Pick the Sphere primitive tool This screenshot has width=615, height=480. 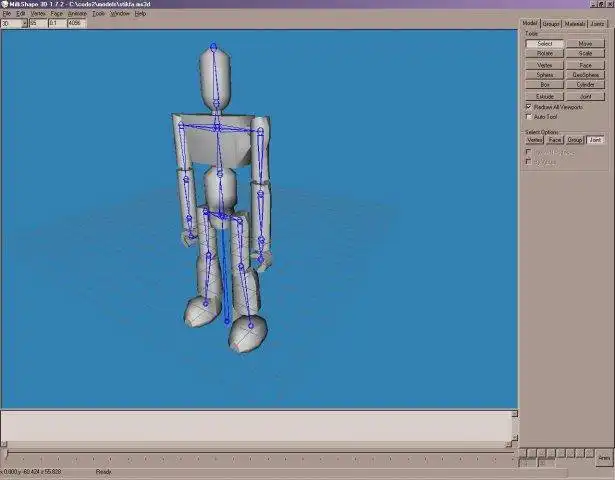click(544, 75)
